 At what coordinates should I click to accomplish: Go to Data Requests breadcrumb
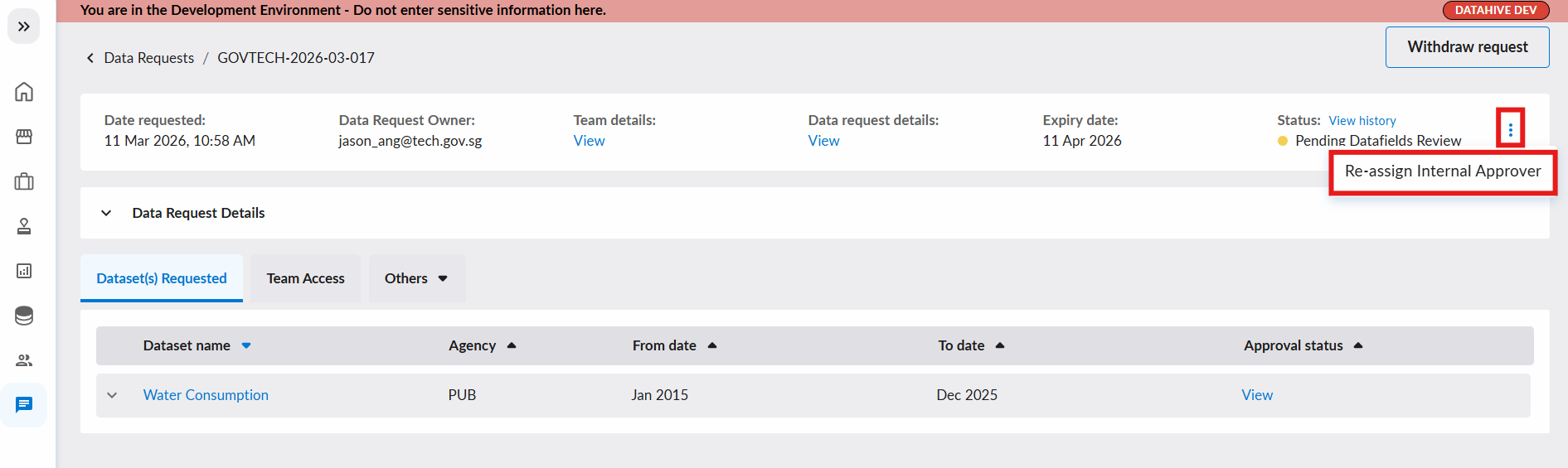click(149, 58)
